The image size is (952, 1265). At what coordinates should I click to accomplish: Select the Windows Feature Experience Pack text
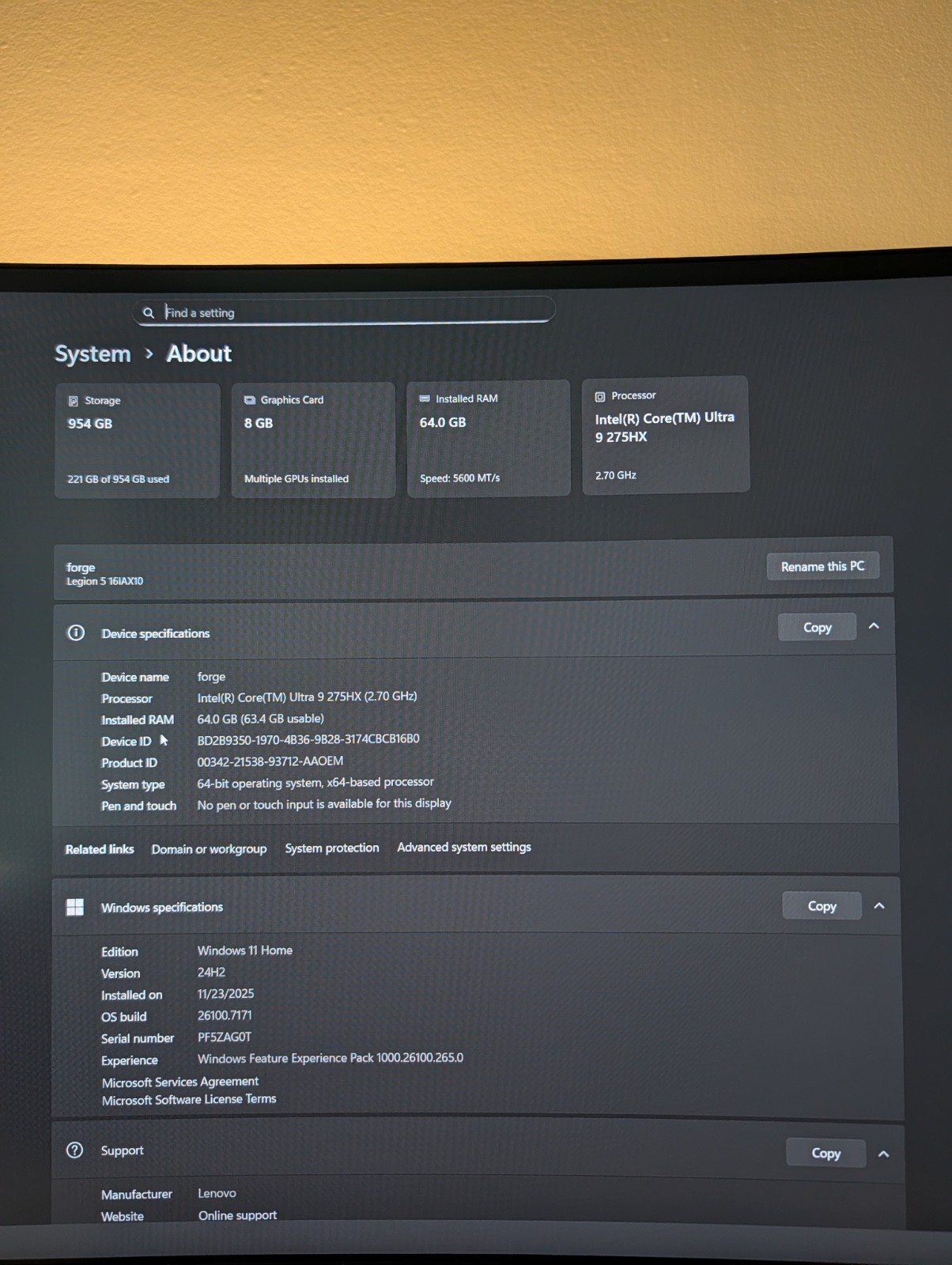pyautogui.click(x=331, y=1058)
